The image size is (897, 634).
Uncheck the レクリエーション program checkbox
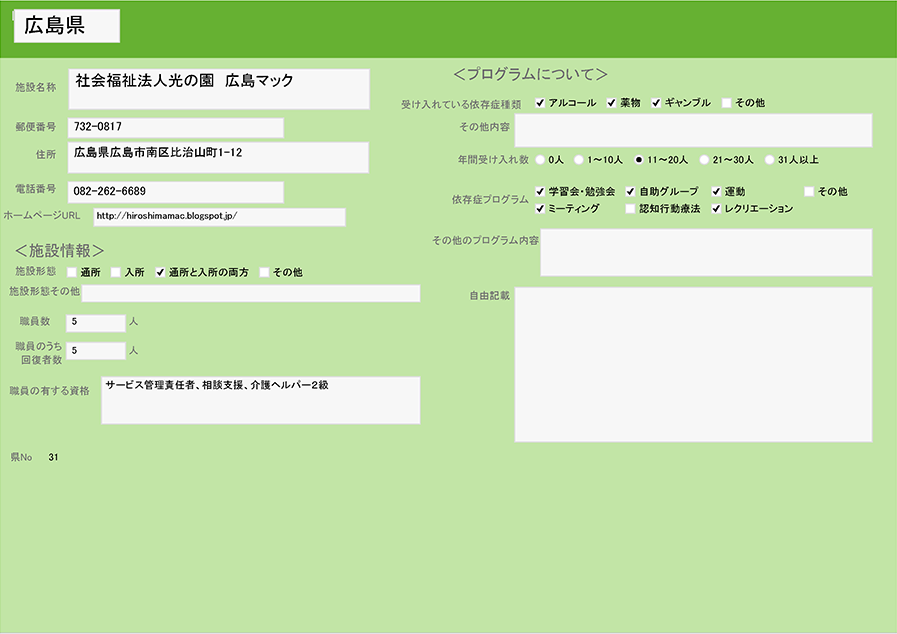pos(717,209)
